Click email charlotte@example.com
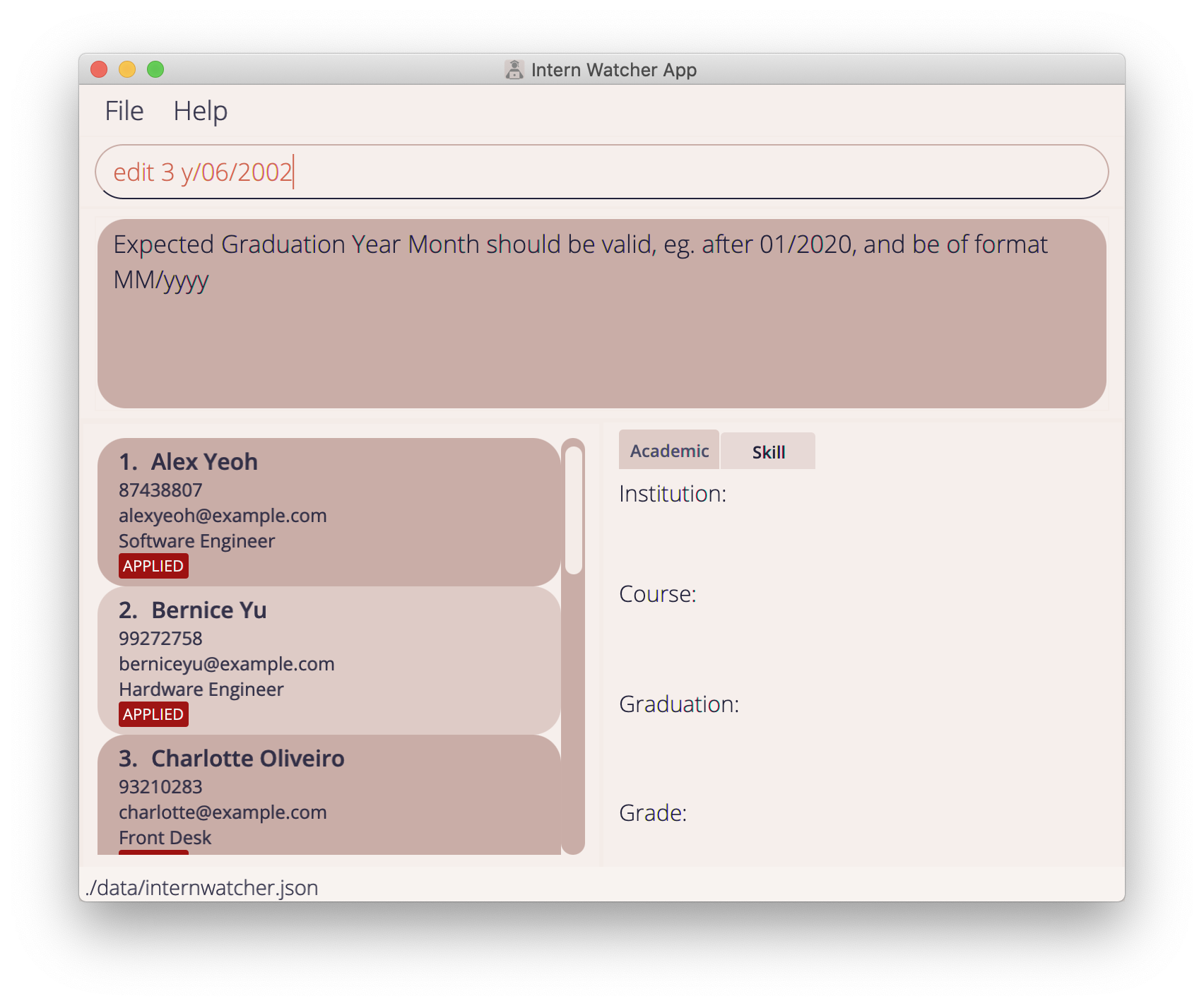 coord(223,812)
